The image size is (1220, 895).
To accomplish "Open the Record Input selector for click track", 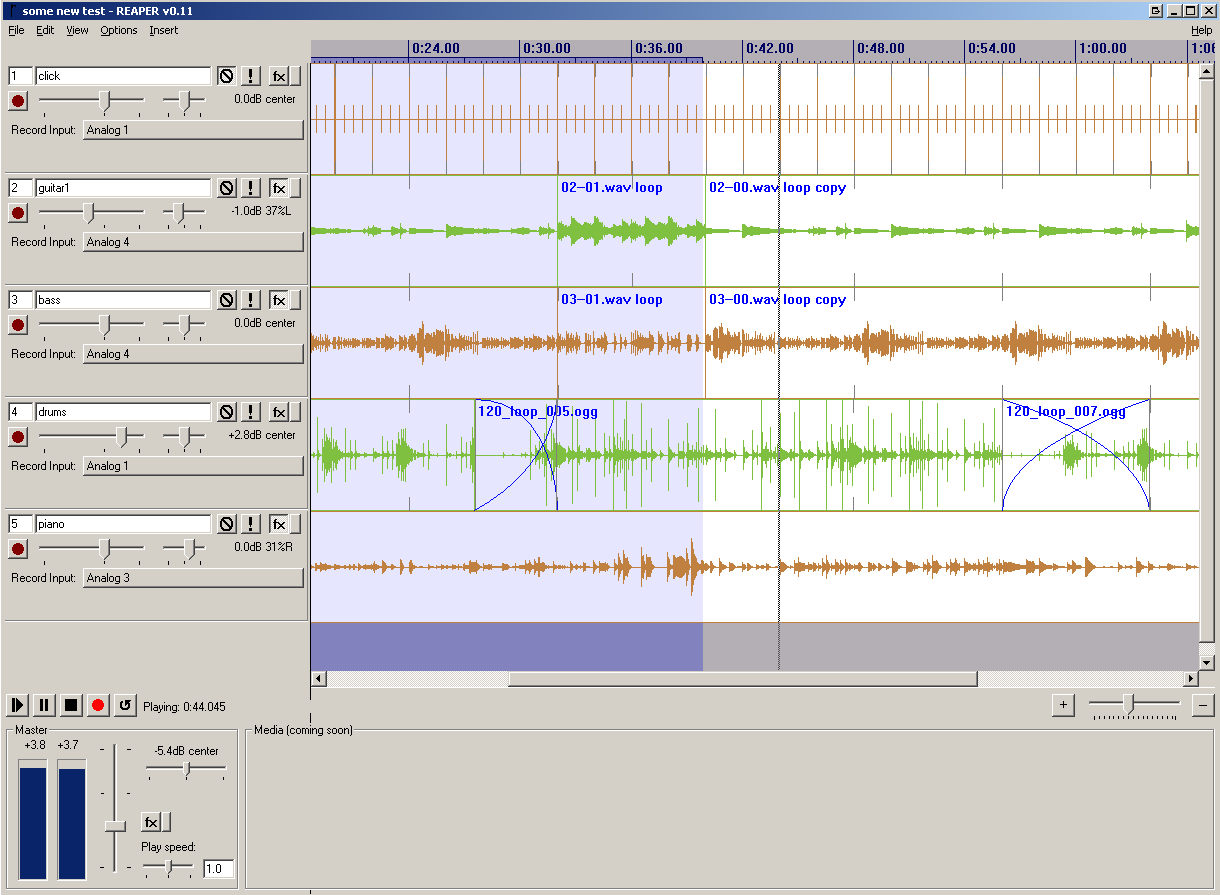I will click(193, 130).
